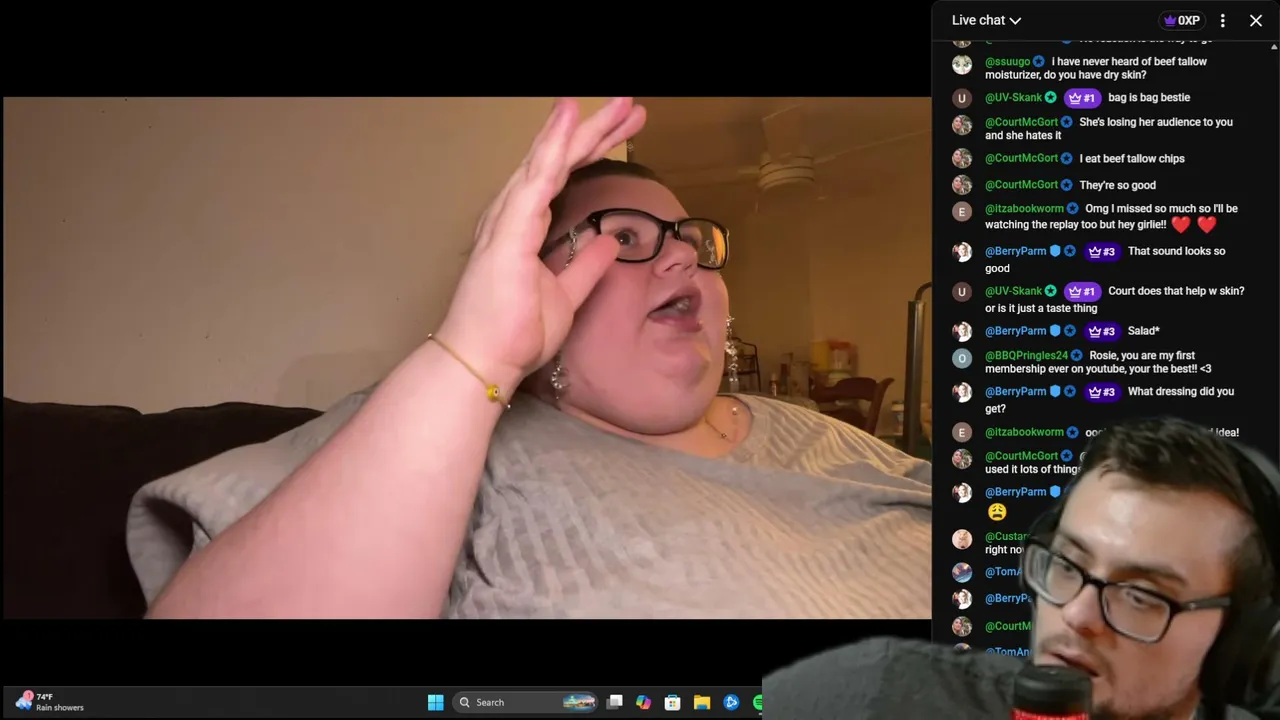1280x720 pixels.
Task: Click the #3 badge beside 'Salad*'
Action: [1101, 331]
